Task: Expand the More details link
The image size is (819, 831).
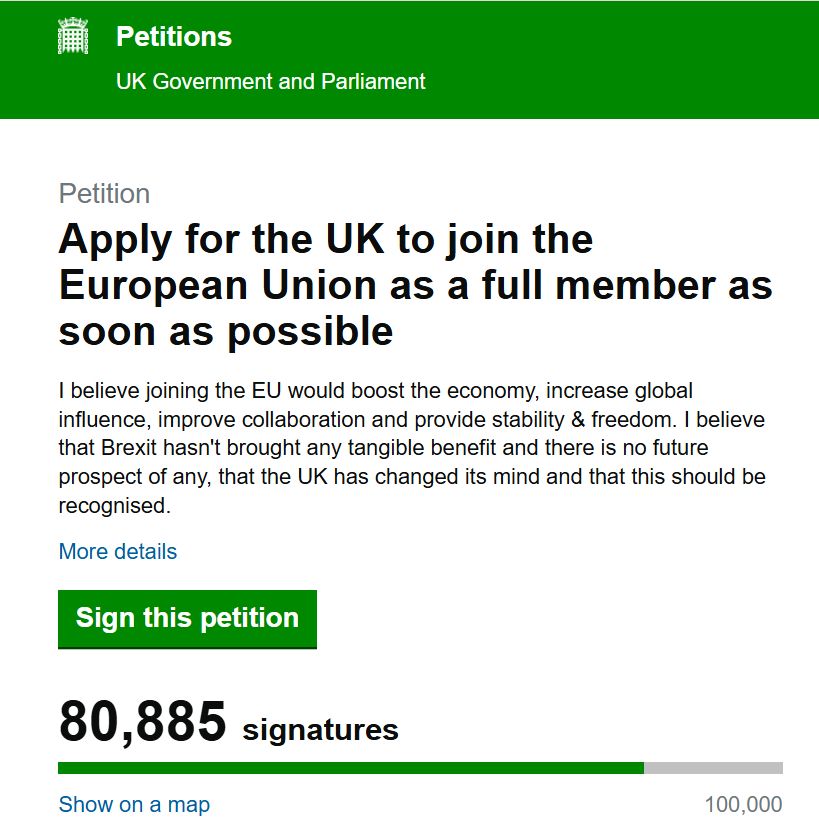Action: (x=118, y=552)
